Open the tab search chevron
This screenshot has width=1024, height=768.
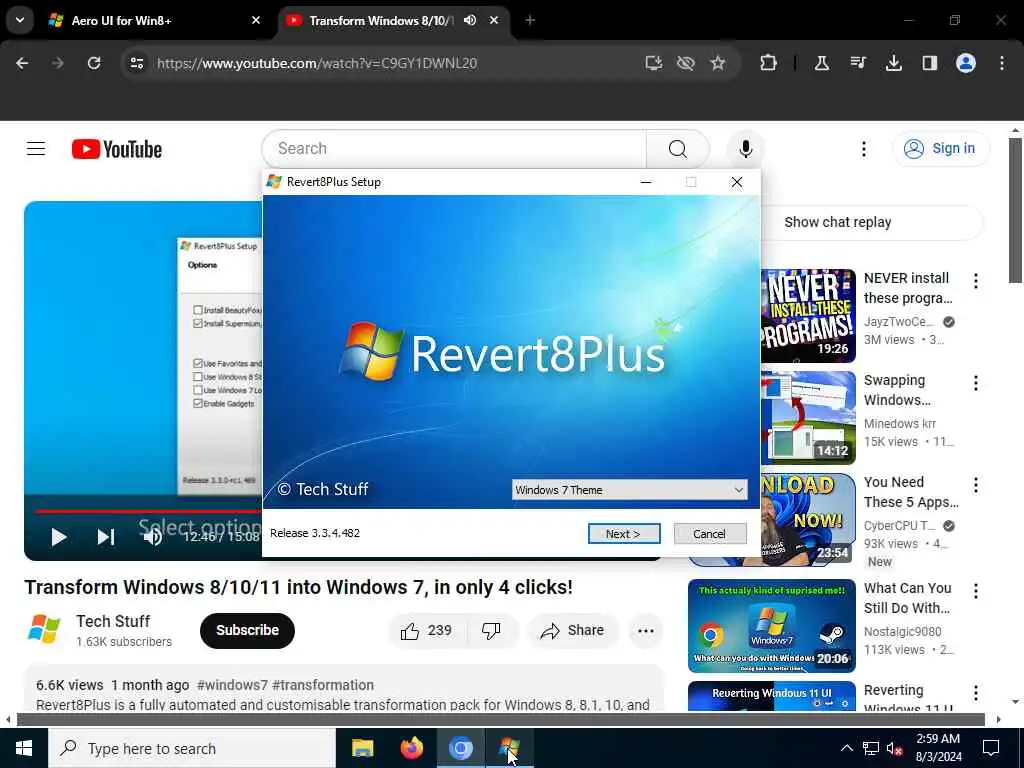pos(20,20)
